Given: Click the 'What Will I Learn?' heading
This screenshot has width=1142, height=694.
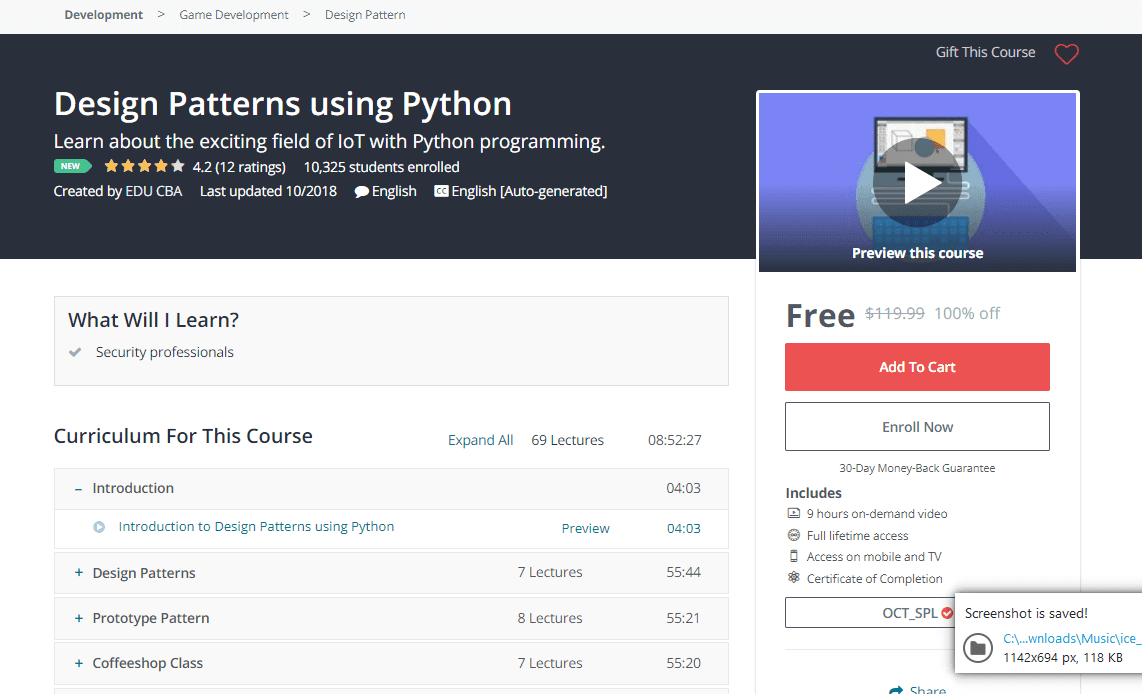Looking at the screenshot, I should pyautogui.click(x=154, y=320).
